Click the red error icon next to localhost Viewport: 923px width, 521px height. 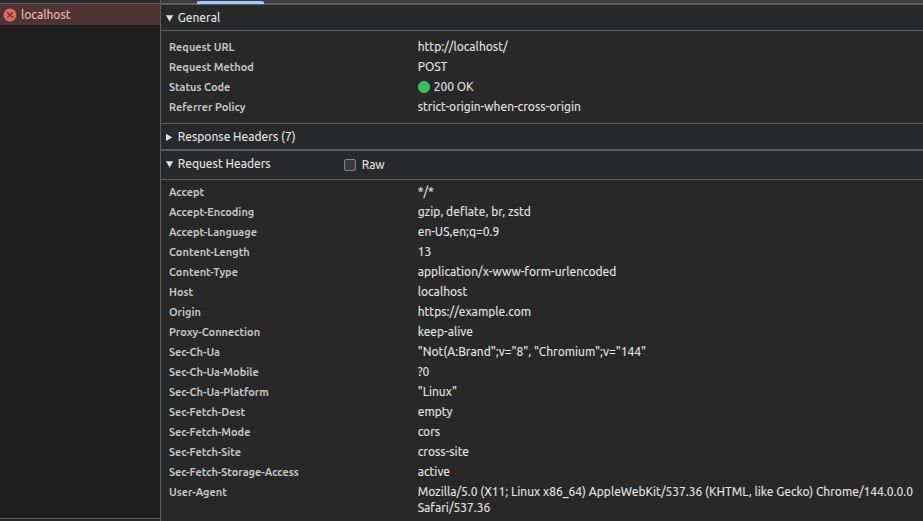(10, 15)
